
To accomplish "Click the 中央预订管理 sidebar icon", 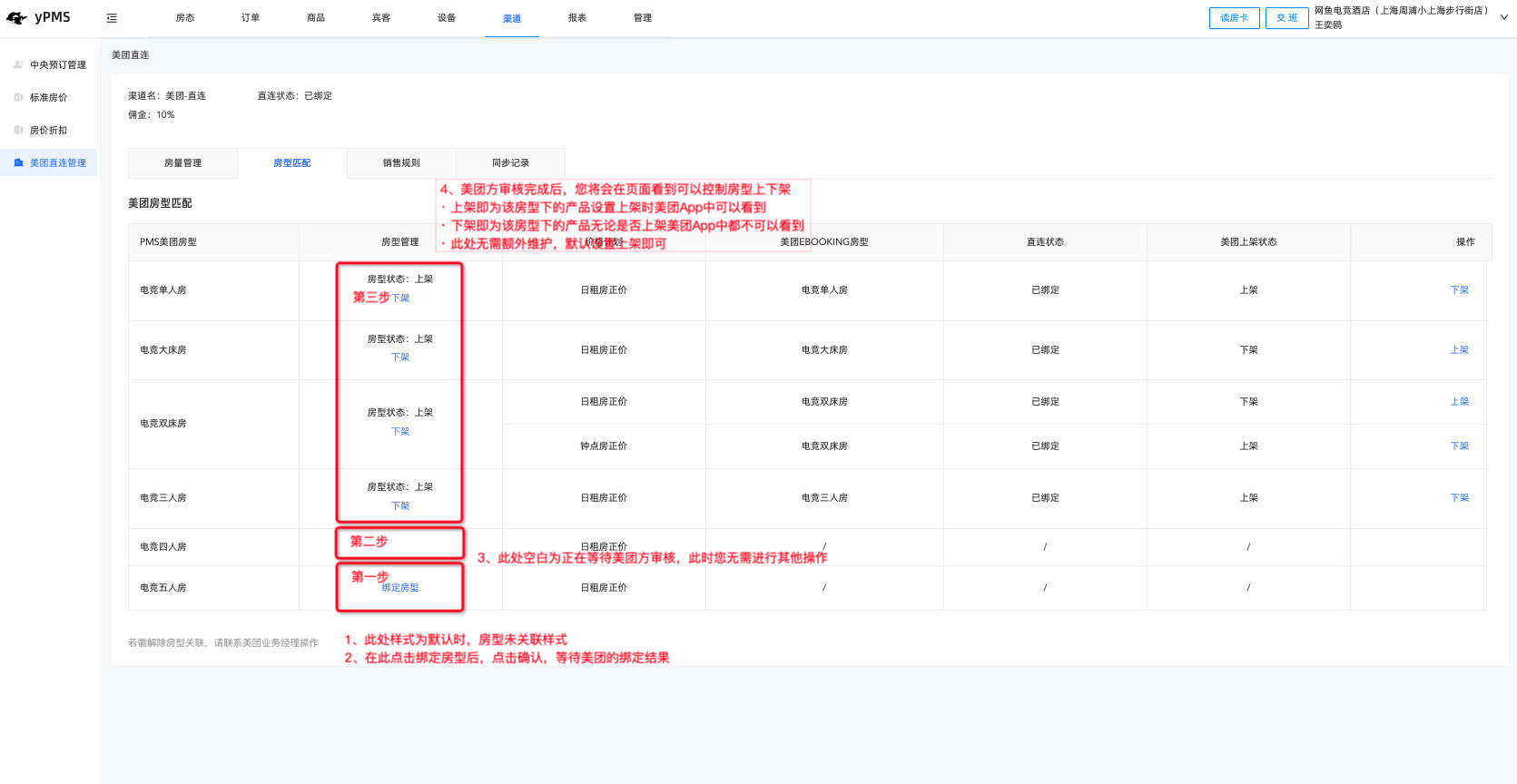I will 18,64.
